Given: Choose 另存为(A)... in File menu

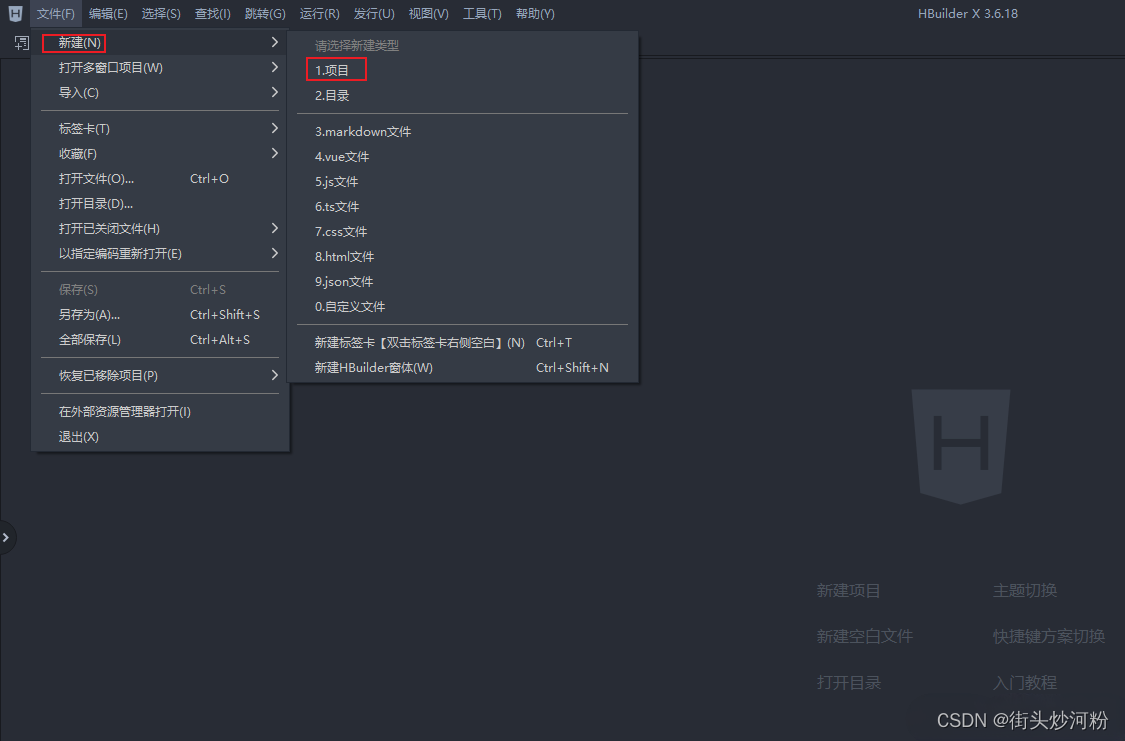Looking at the screenshot, I should (89, 315).
